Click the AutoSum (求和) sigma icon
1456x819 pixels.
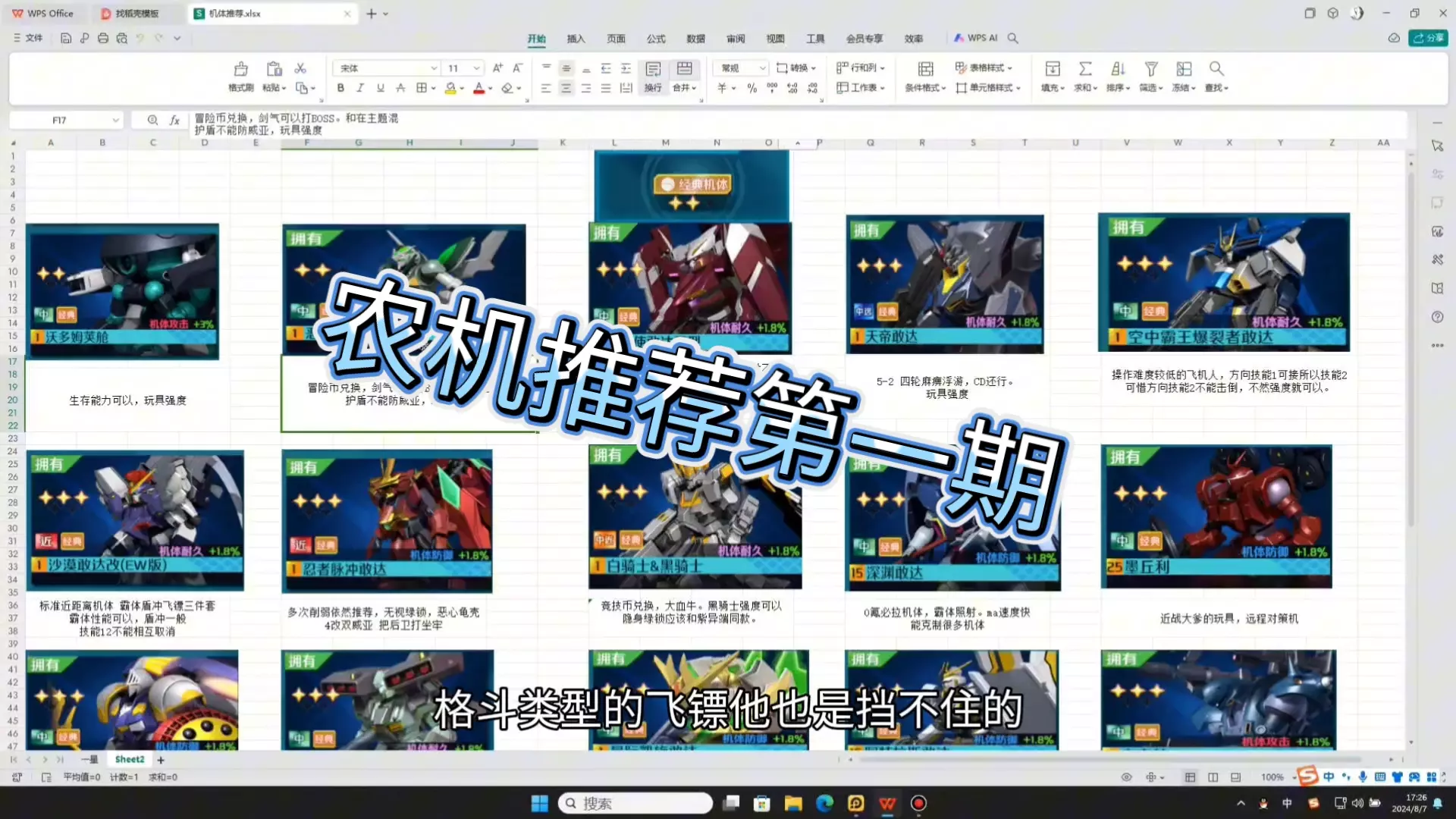(x=1085, y=69)
